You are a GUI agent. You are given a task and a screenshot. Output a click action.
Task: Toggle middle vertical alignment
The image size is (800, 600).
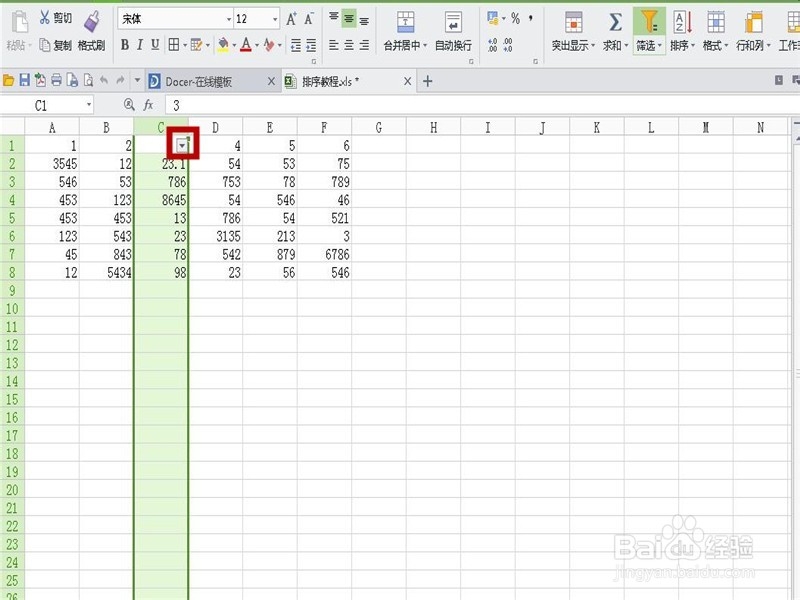[x=349, y=19]
